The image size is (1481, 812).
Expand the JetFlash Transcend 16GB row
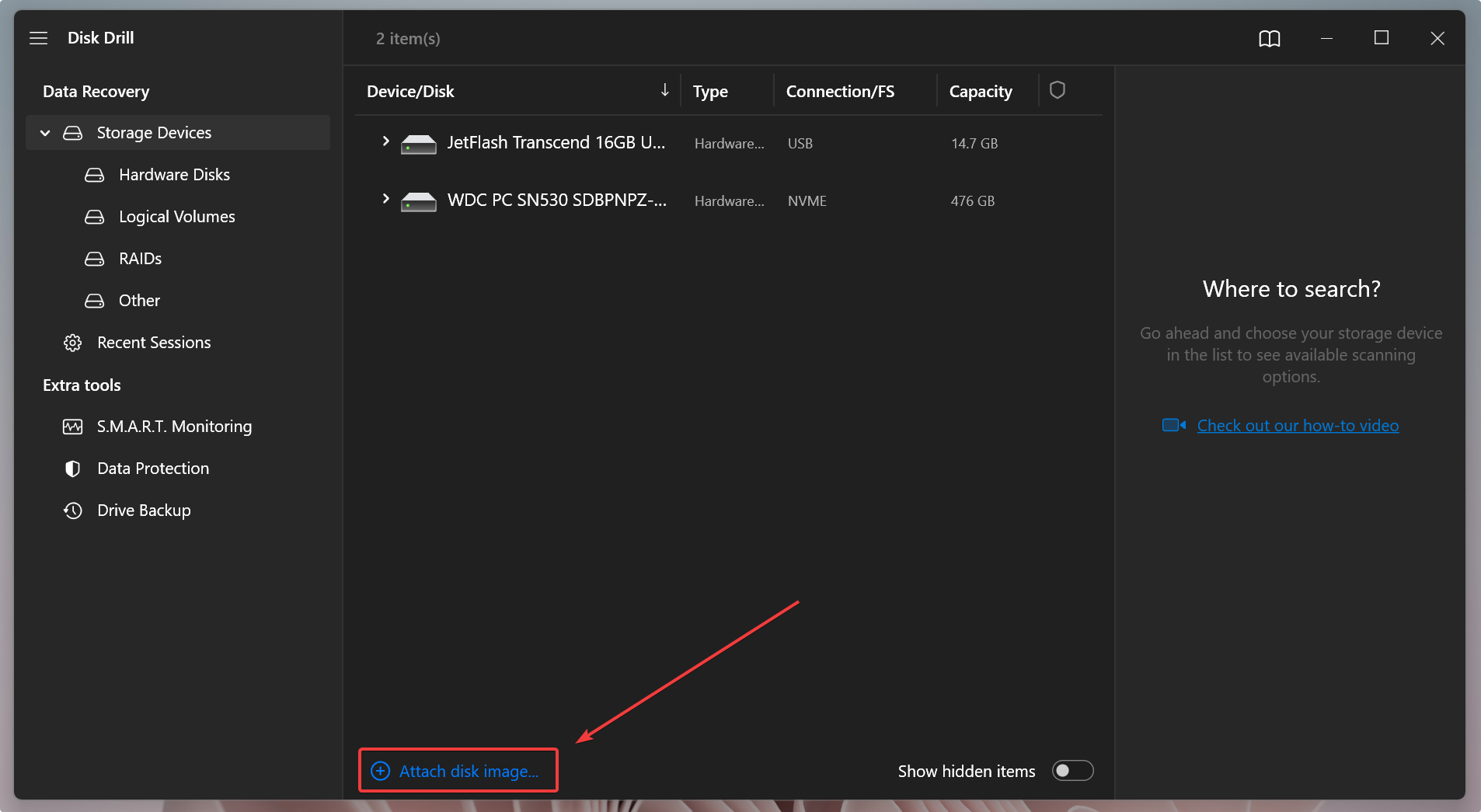(x=385, y=141)
